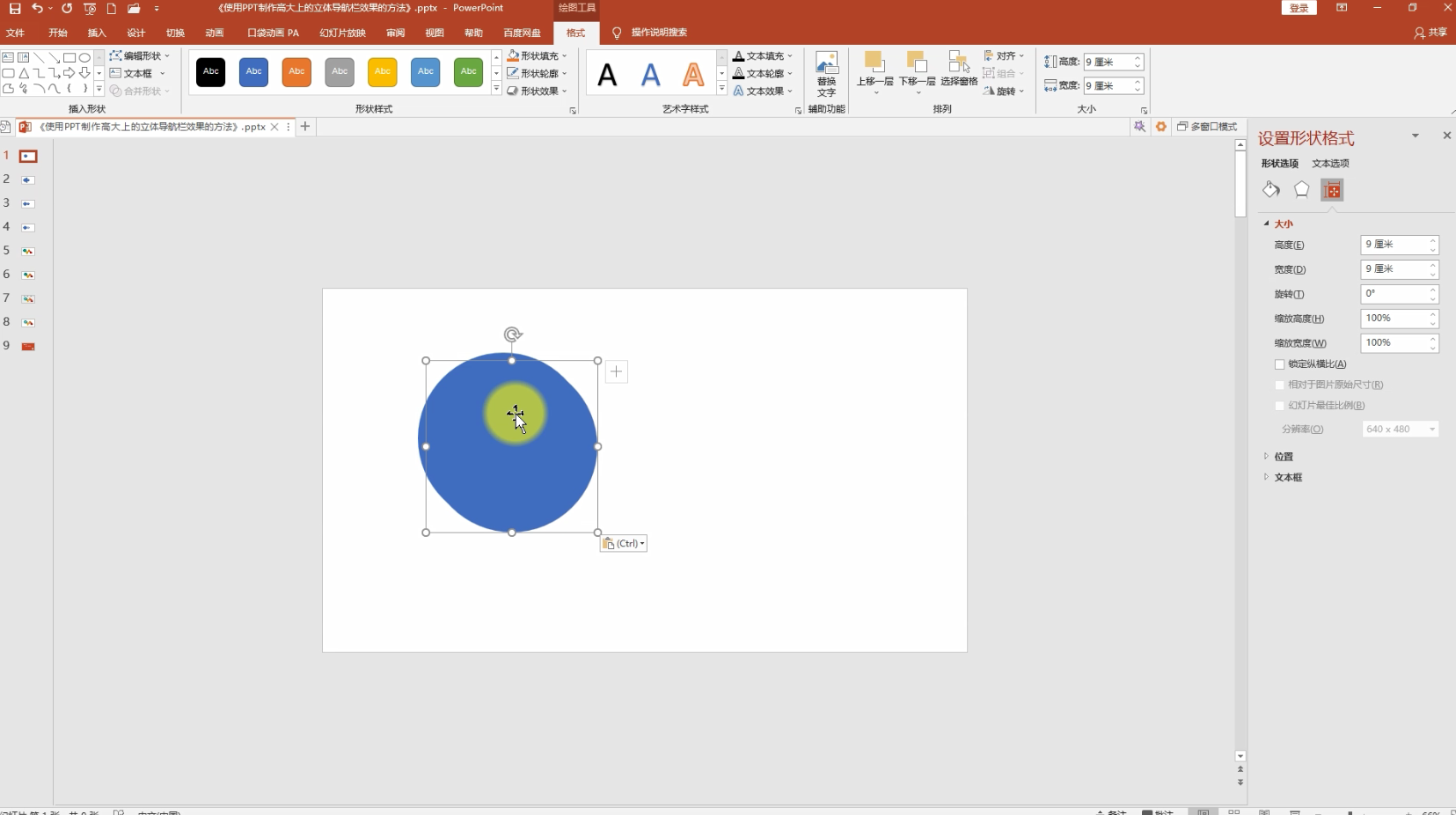Click the Undo arrow in title bar
This screenshot has height=815, width=1456.
click(x=37, y=8)
